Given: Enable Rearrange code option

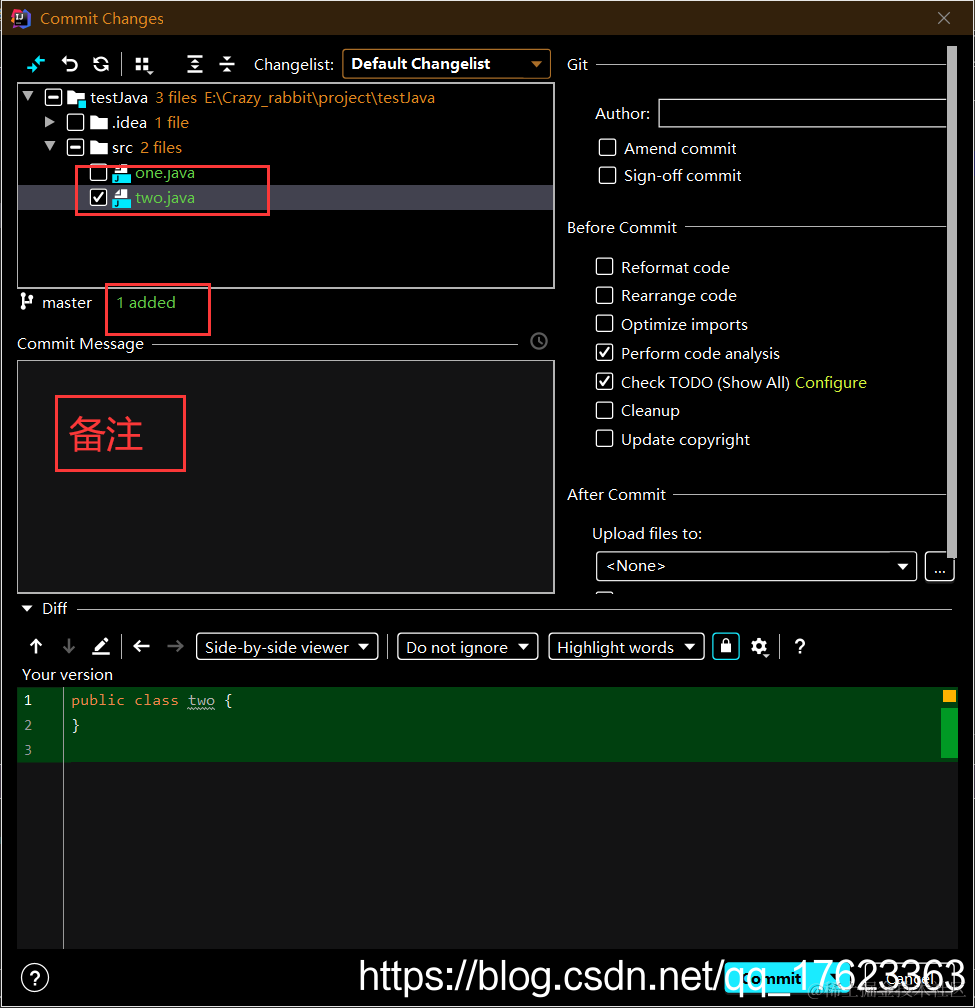Looking at the screenshot, I should click(604, 295).
